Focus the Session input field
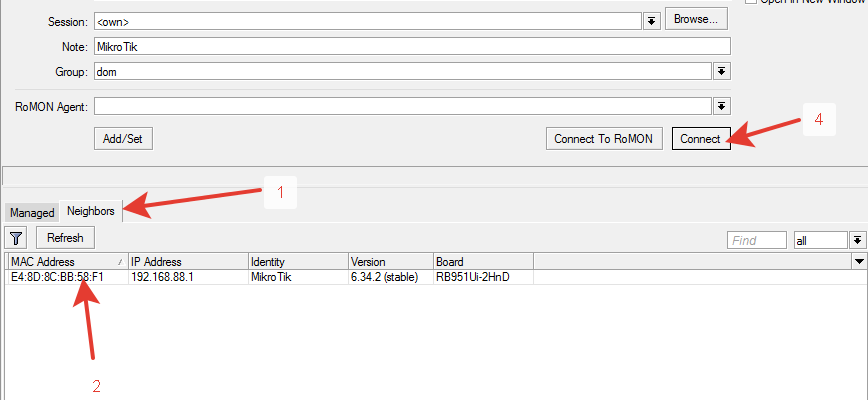The width and height of the screenshot is (868, 400). pyautogui.click(x=368, y=21)
